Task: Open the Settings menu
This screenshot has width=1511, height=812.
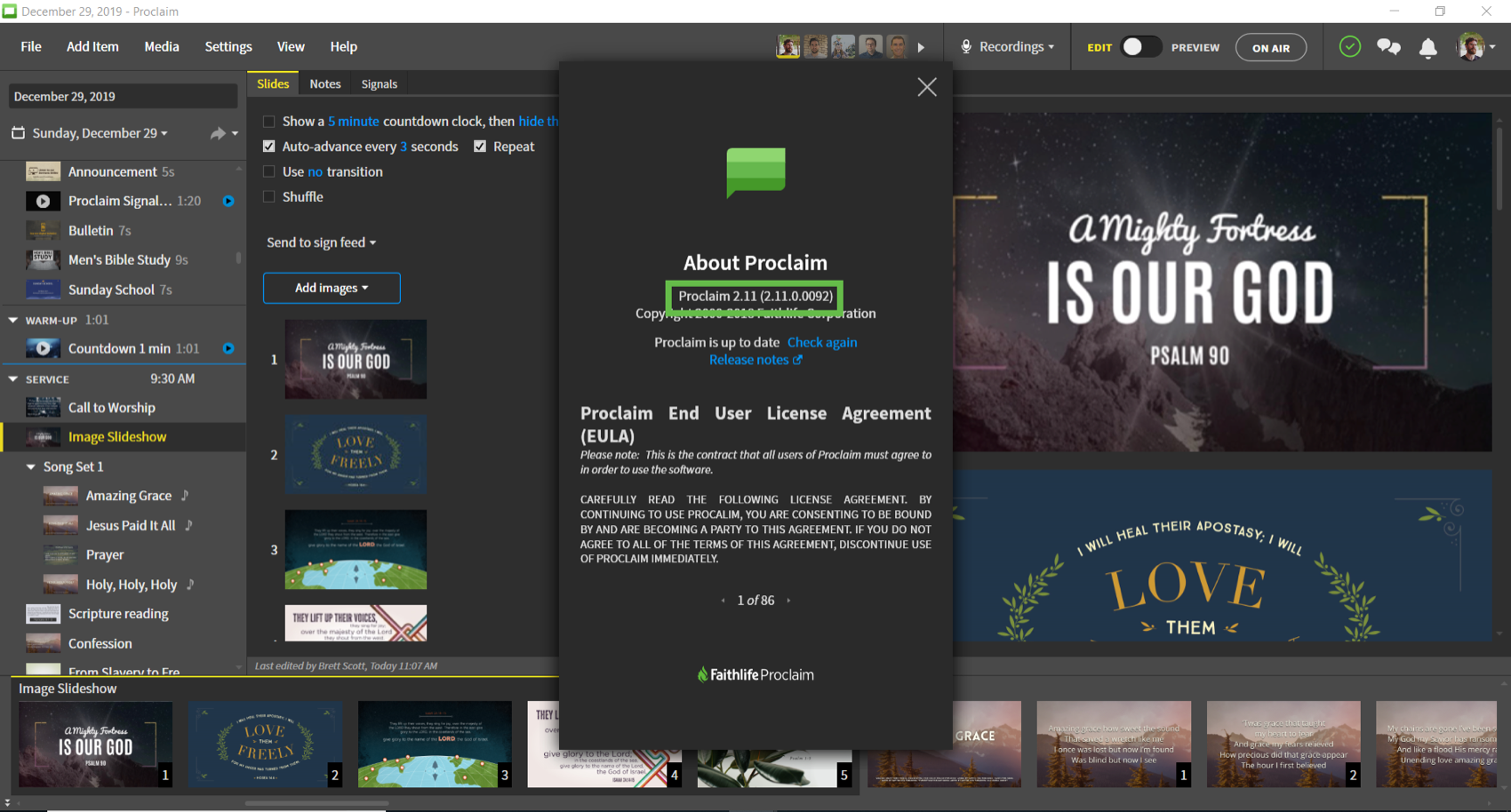Action: (x=228, y=46)
